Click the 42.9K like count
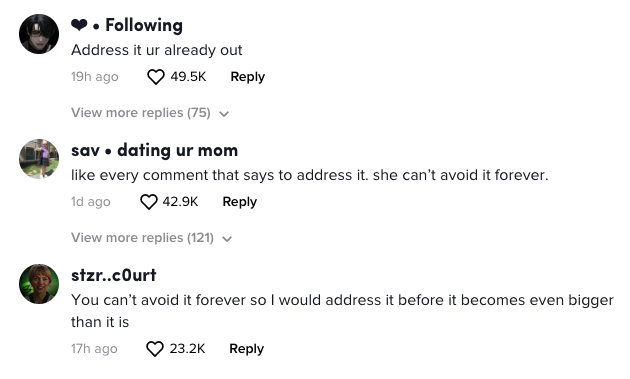This screenshot has width=630, height=379. pyautogui.click(x=180, y=202)
